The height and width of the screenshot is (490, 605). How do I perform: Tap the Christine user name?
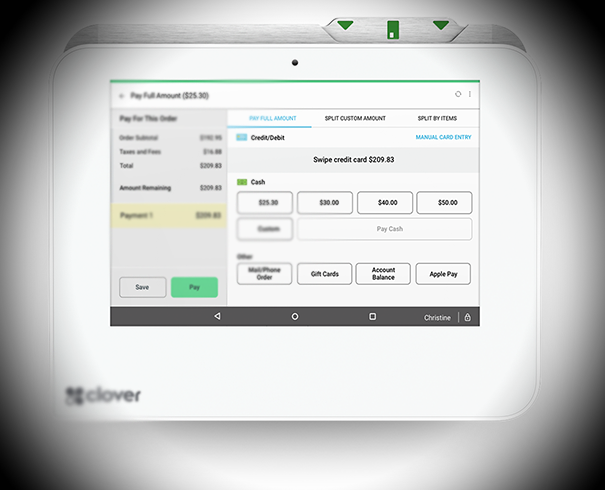point(437,317)
